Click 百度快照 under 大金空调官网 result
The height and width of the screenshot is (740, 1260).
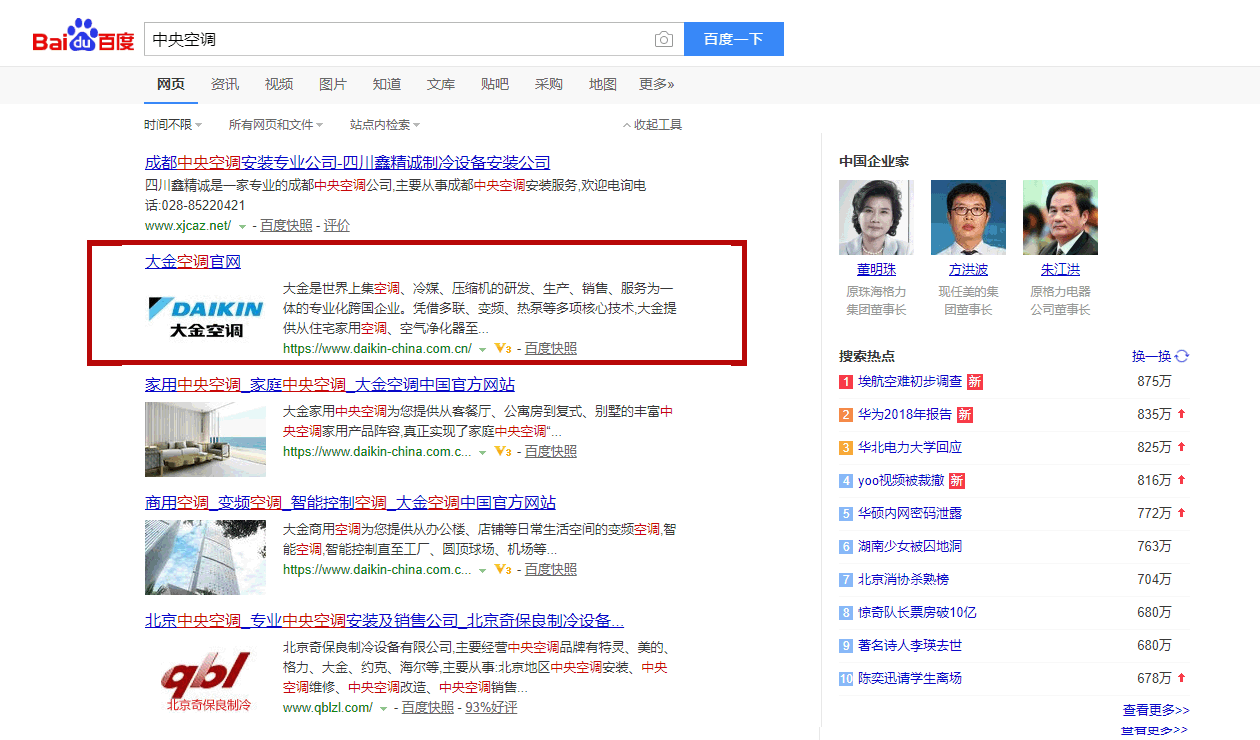[x=551, y=349]
